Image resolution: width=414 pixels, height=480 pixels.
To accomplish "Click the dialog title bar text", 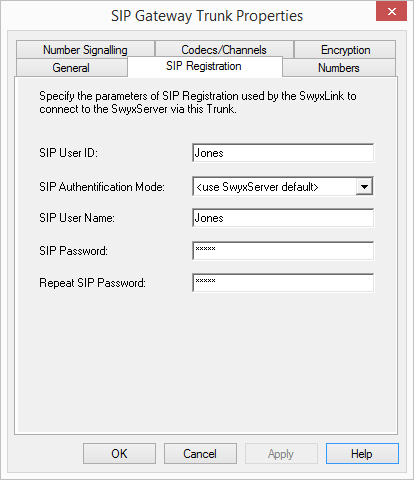I will coord(207,16).
